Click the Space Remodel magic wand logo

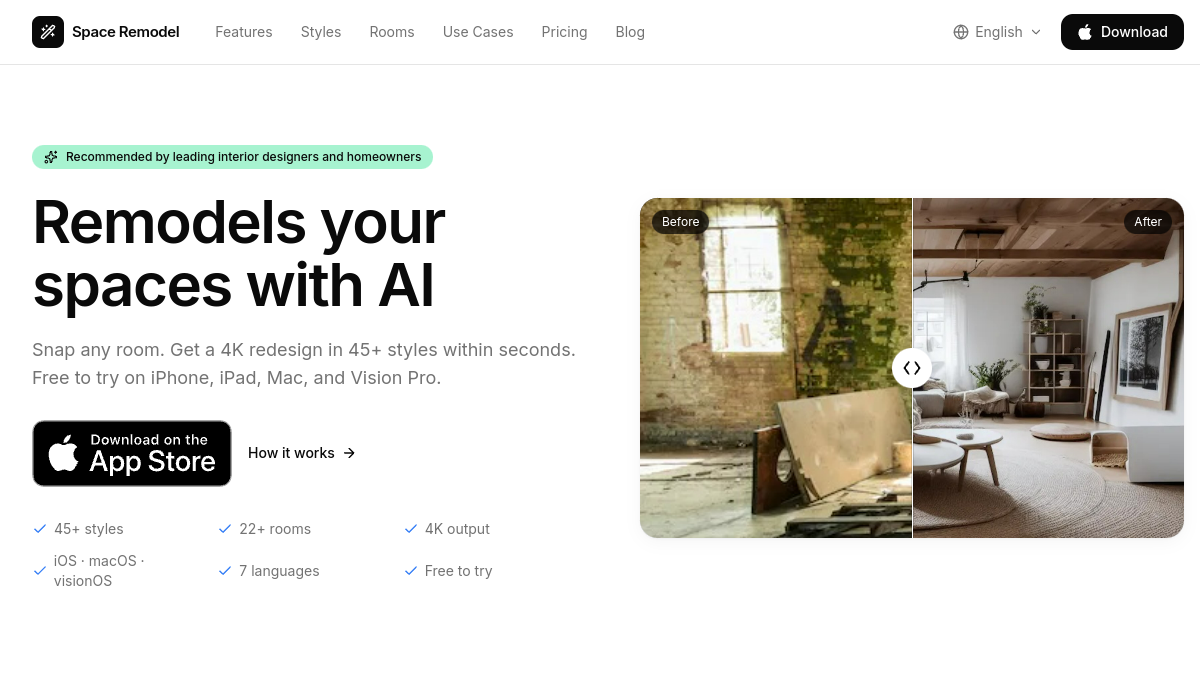(x=48, y=32)
